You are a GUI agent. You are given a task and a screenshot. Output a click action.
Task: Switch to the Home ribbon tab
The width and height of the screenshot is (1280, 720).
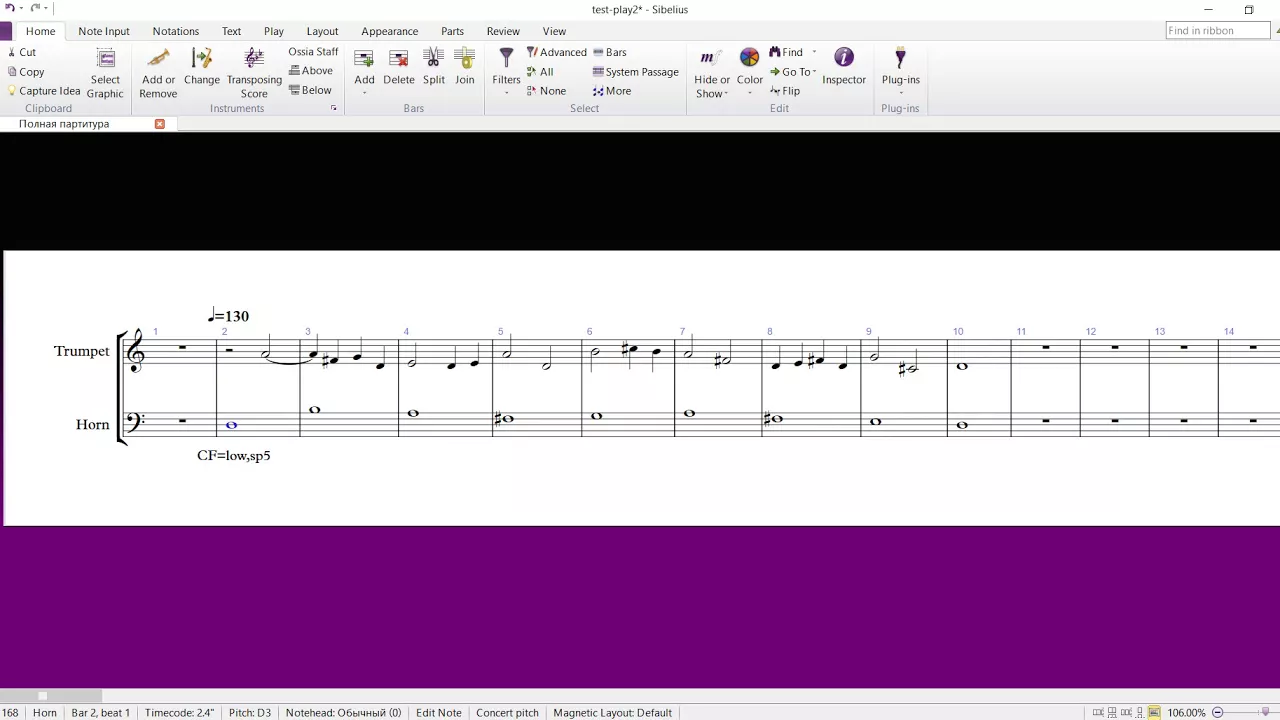pyautogui.click(x=41, y=31)
